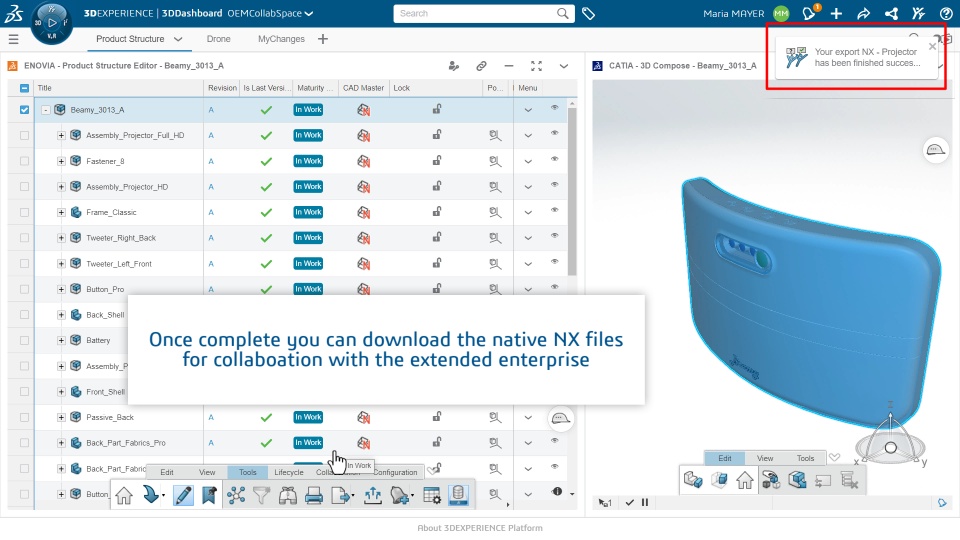The height and width of the screenshot is (540, 960).
Task: Switch to the MyChanges tab
Action: tap(281, 39)
